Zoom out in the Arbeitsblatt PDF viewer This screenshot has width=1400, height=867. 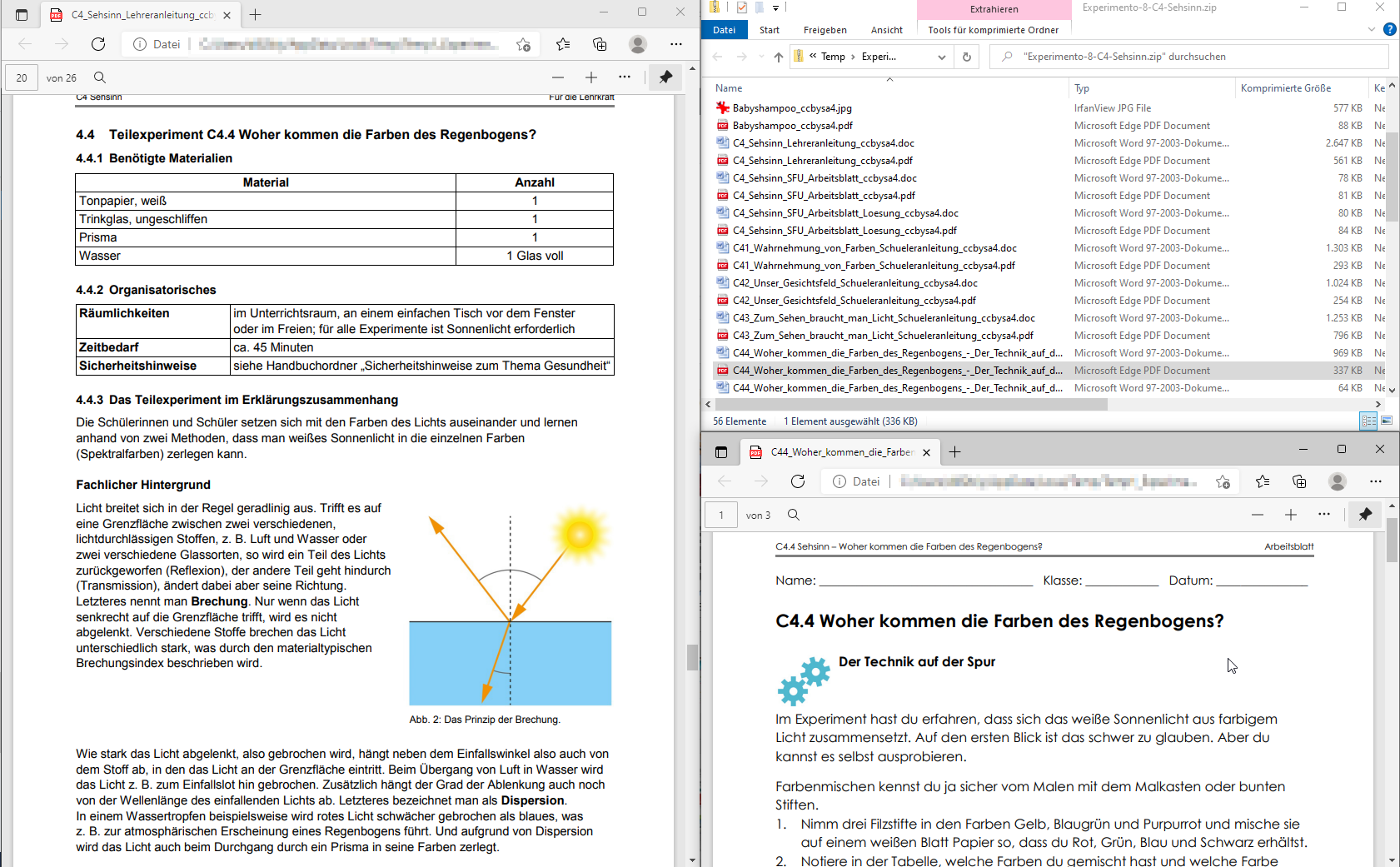pos(1258,515)
